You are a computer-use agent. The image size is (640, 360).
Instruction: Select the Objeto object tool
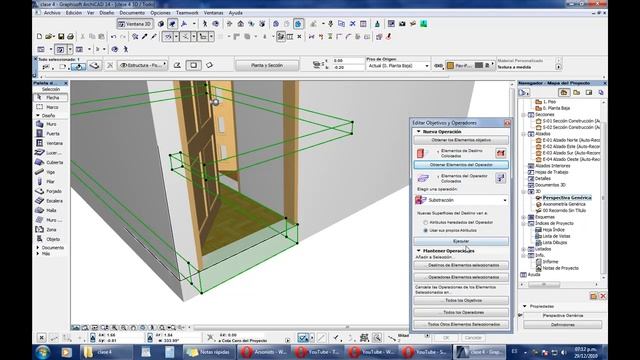[51, 239]
